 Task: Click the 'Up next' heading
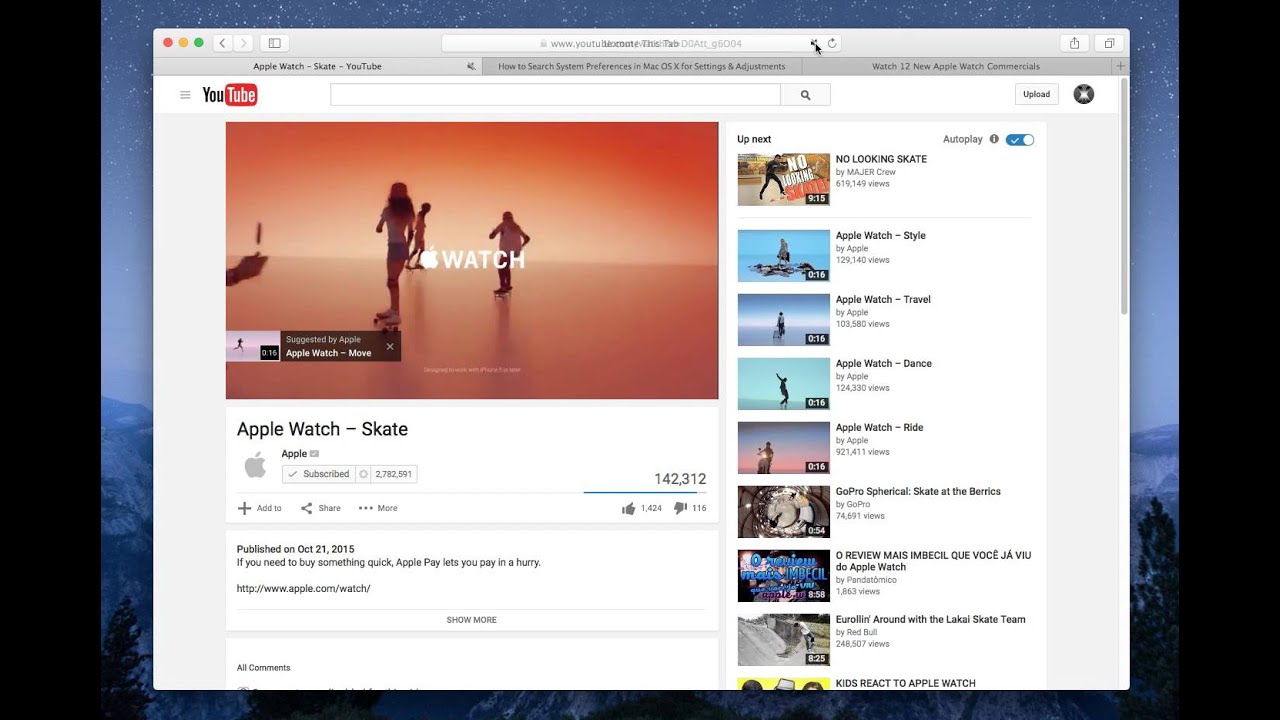click(754, 139)
